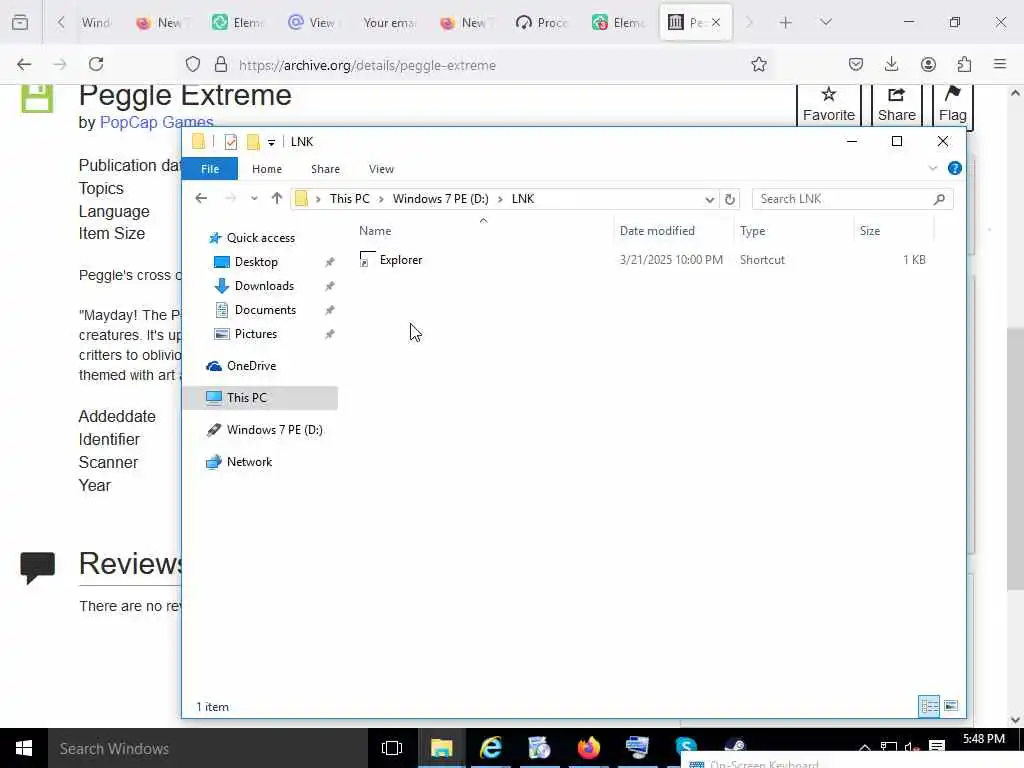The image size is (1024, 768).
Task: Refresh the LNK folder view
Action: (729, 199)
